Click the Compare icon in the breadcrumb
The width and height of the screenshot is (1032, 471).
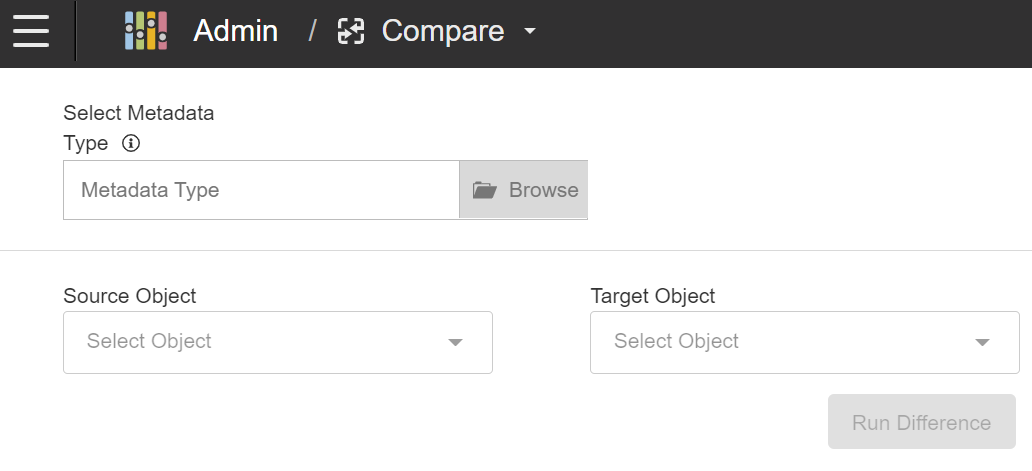(351, 31)
